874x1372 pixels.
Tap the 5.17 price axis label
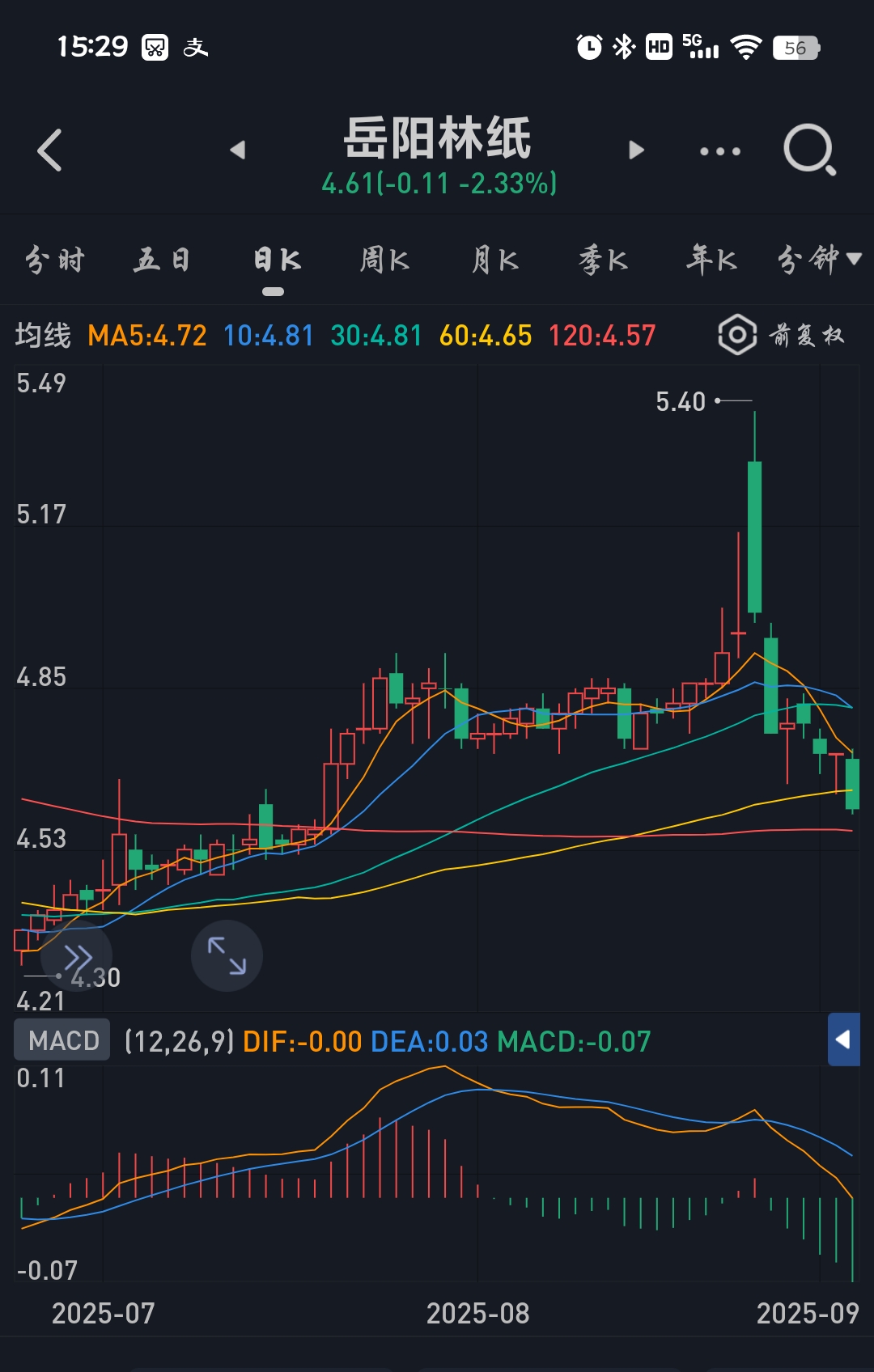(41, 514)
